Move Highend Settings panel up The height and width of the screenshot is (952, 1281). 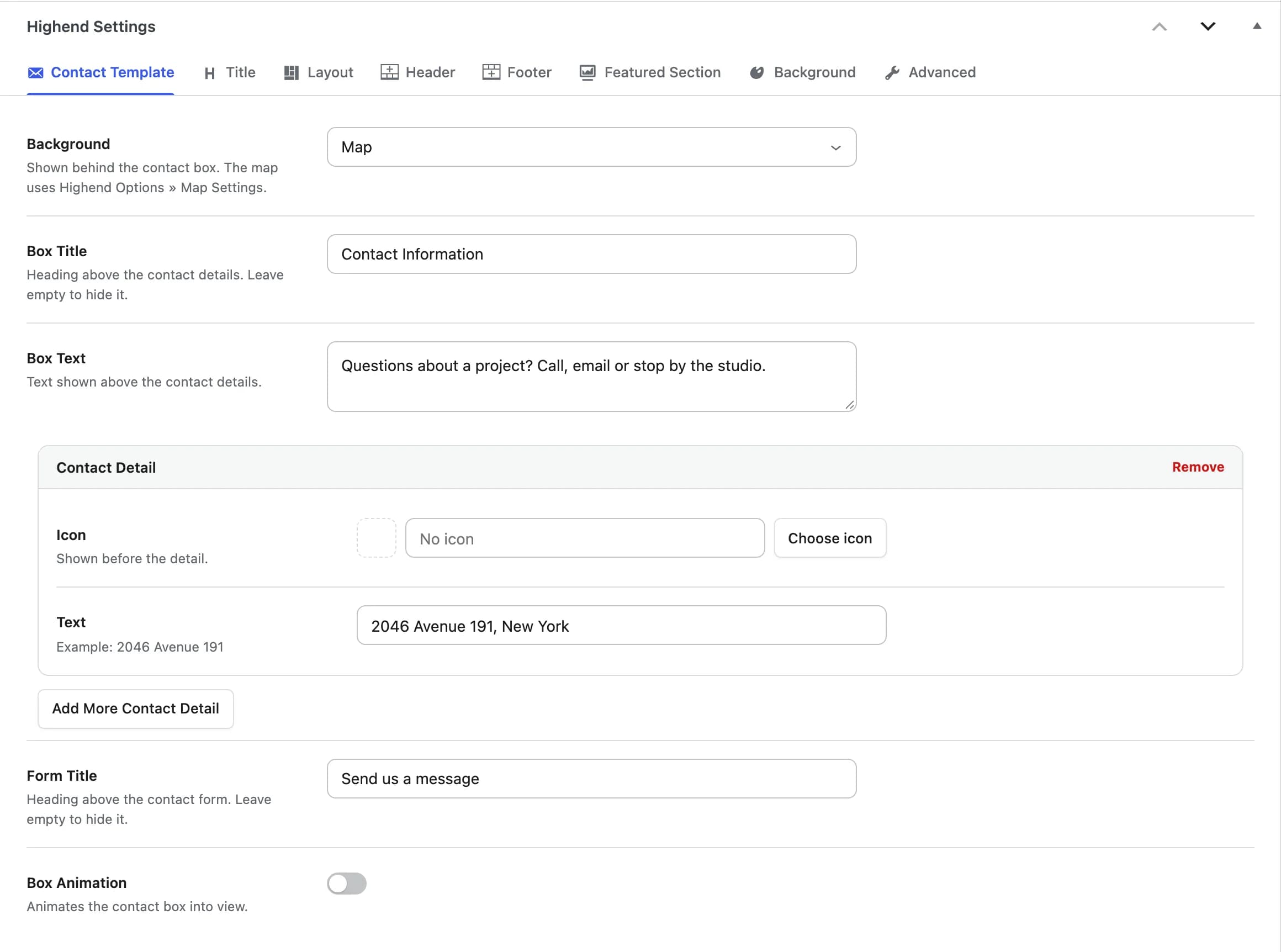(x=1160, y=27)
